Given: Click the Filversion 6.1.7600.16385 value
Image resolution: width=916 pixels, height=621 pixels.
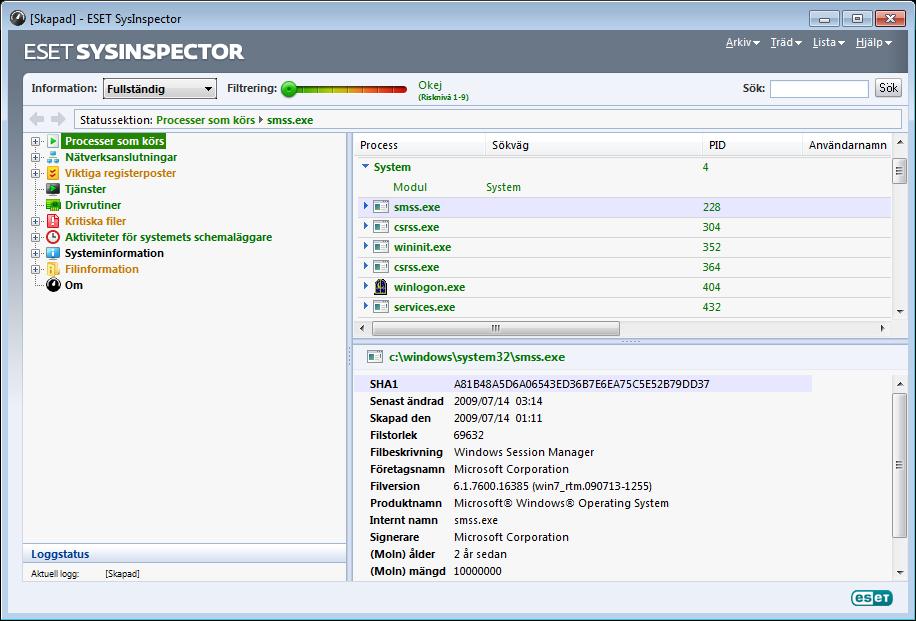Looking at the screenshot, I should (552, 486).
